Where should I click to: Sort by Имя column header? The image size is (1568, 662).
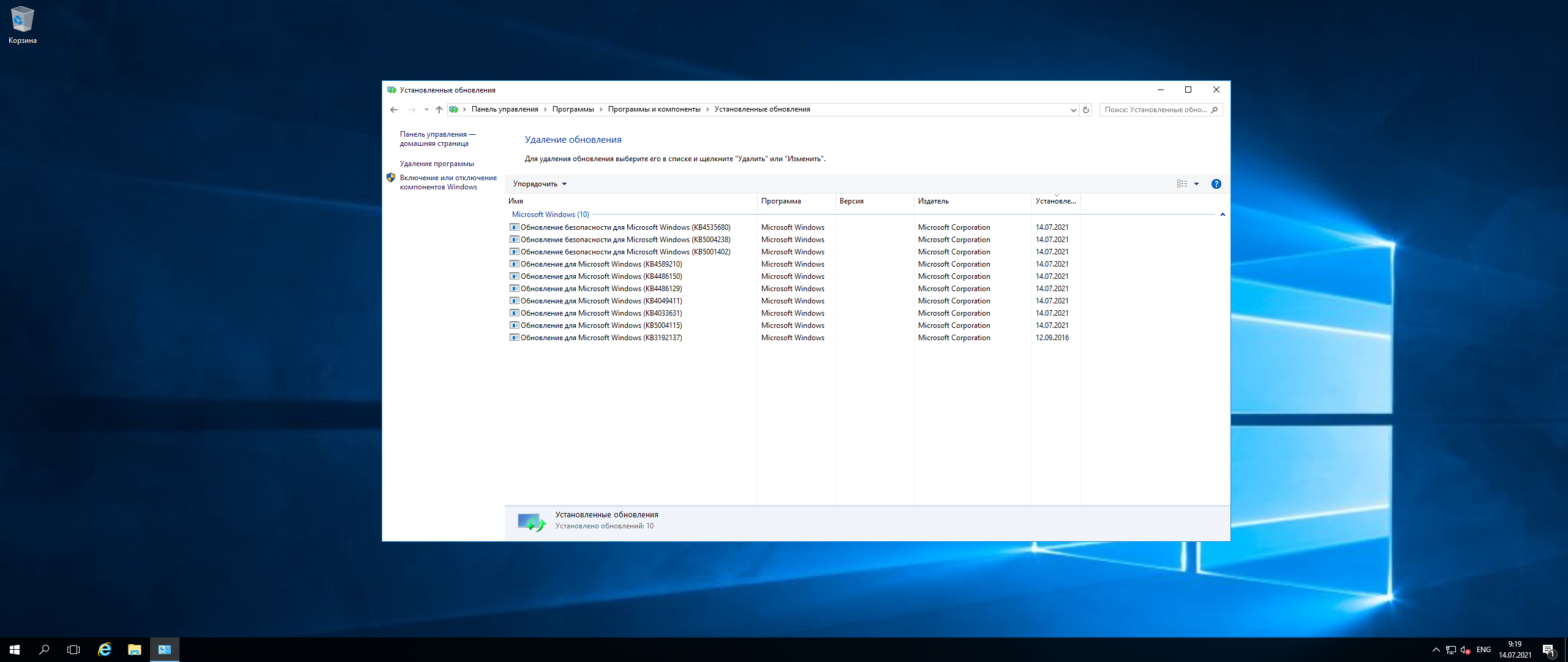pos(631,201)
